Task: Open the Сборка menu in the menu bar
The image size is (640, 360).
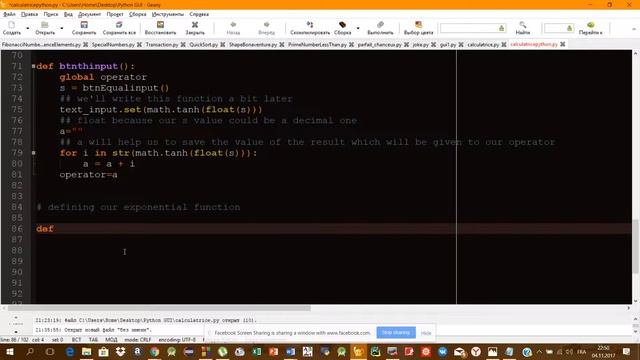Action: 138,14
